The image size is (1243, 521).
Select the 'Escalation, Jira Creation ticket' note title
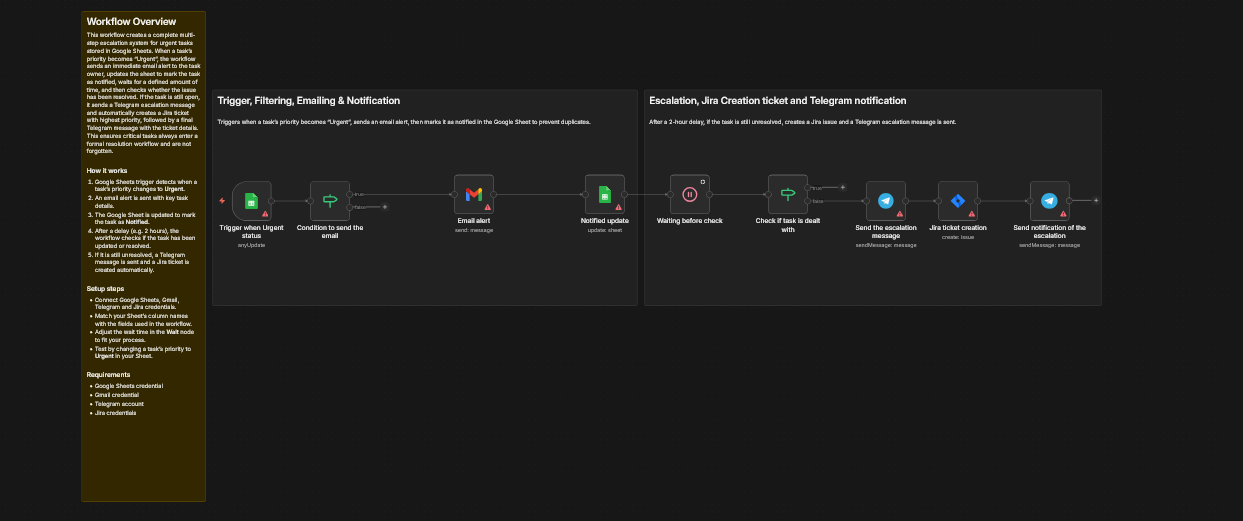coord(777,101)
